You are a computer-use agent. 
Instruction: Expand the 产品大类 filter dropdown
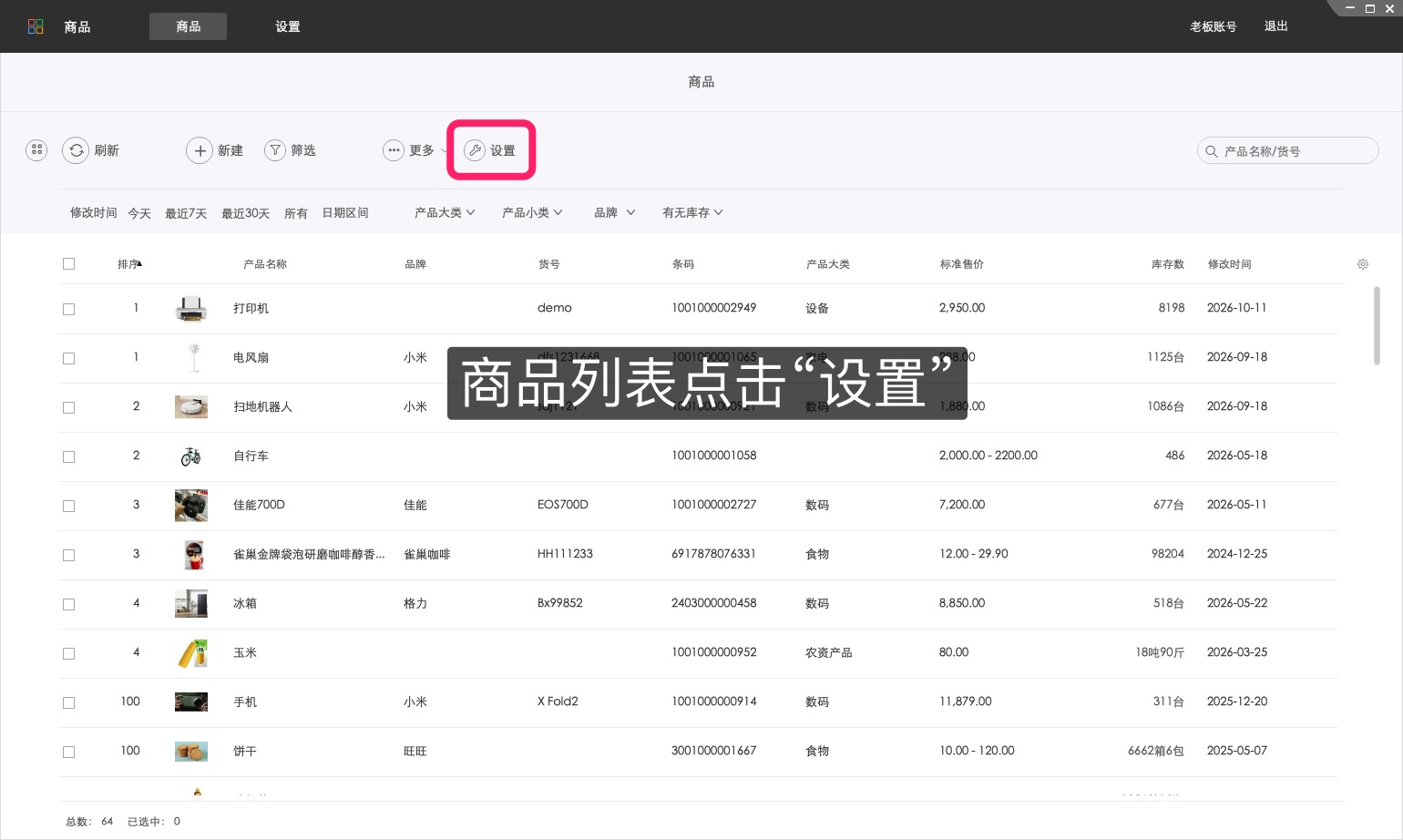(445, 212)
